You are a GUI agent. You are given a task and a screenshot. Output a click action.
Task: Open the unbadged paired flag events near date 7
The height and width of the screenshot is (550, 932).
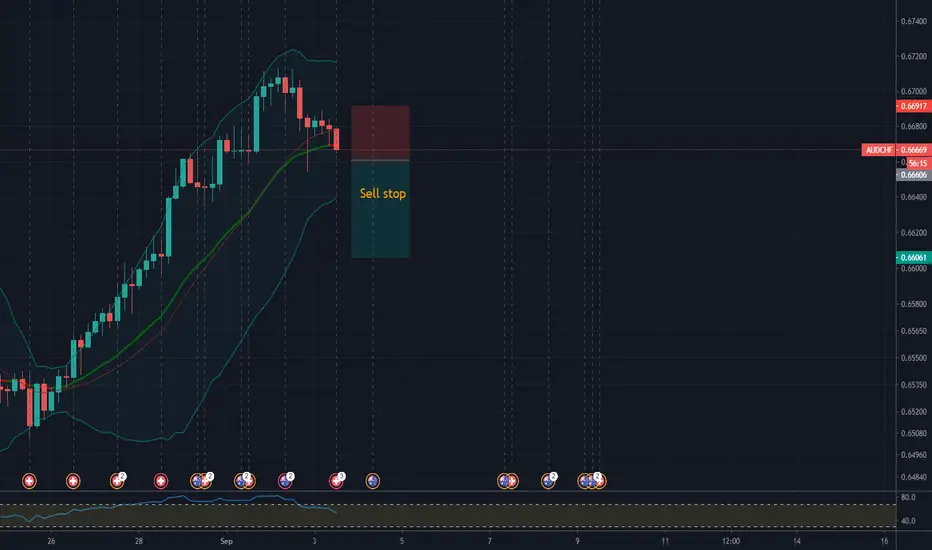[508, 480]
